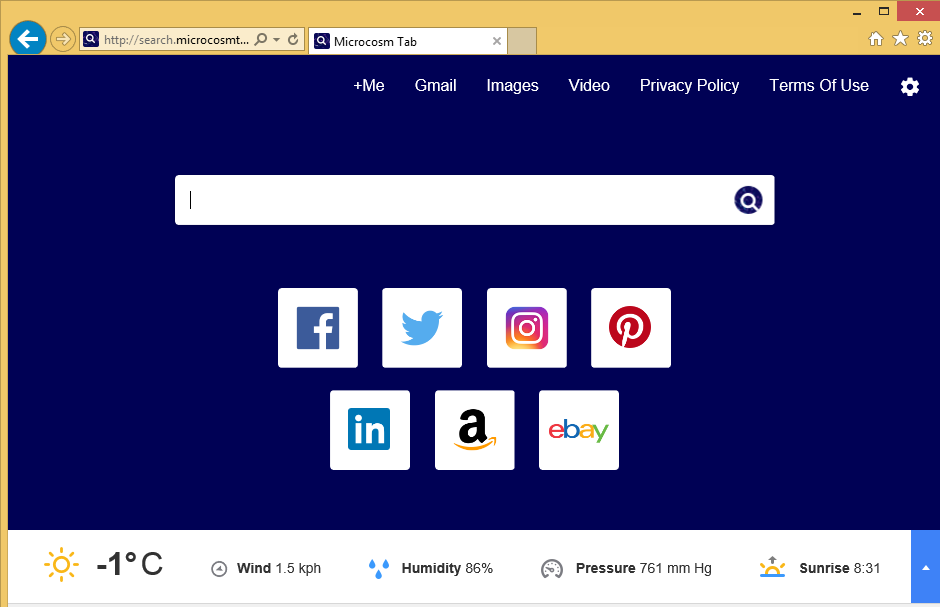Expand the address bar dropdown arrow
Viewport: 940px width, 607px height.
point(276,40)
